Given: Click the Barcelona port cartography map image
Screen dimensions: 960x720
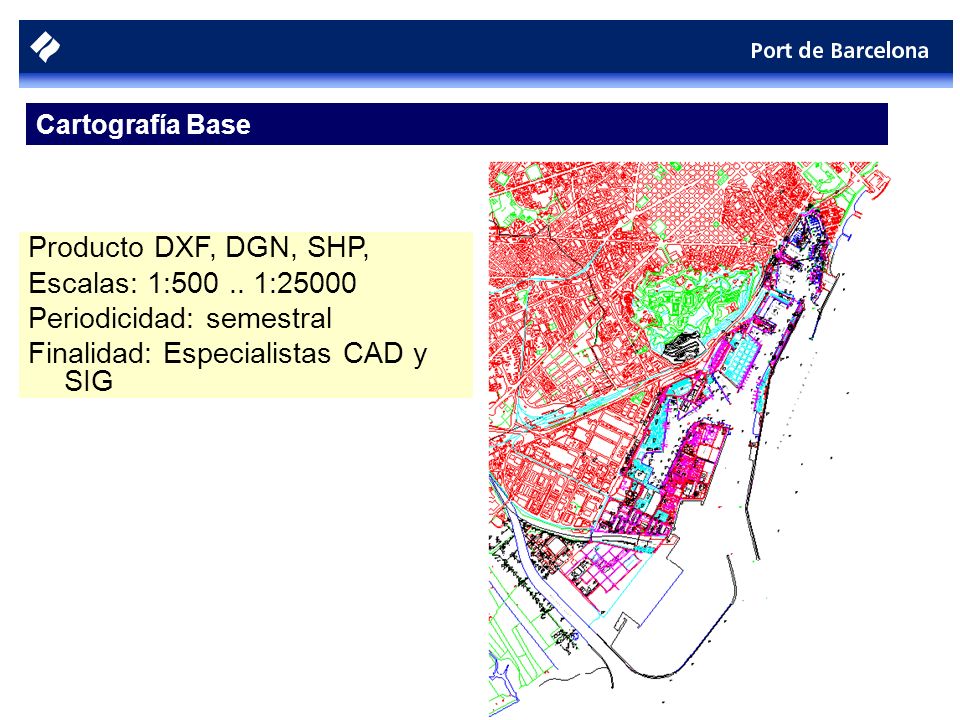Looking at the screenshot, I should [689, 438].
